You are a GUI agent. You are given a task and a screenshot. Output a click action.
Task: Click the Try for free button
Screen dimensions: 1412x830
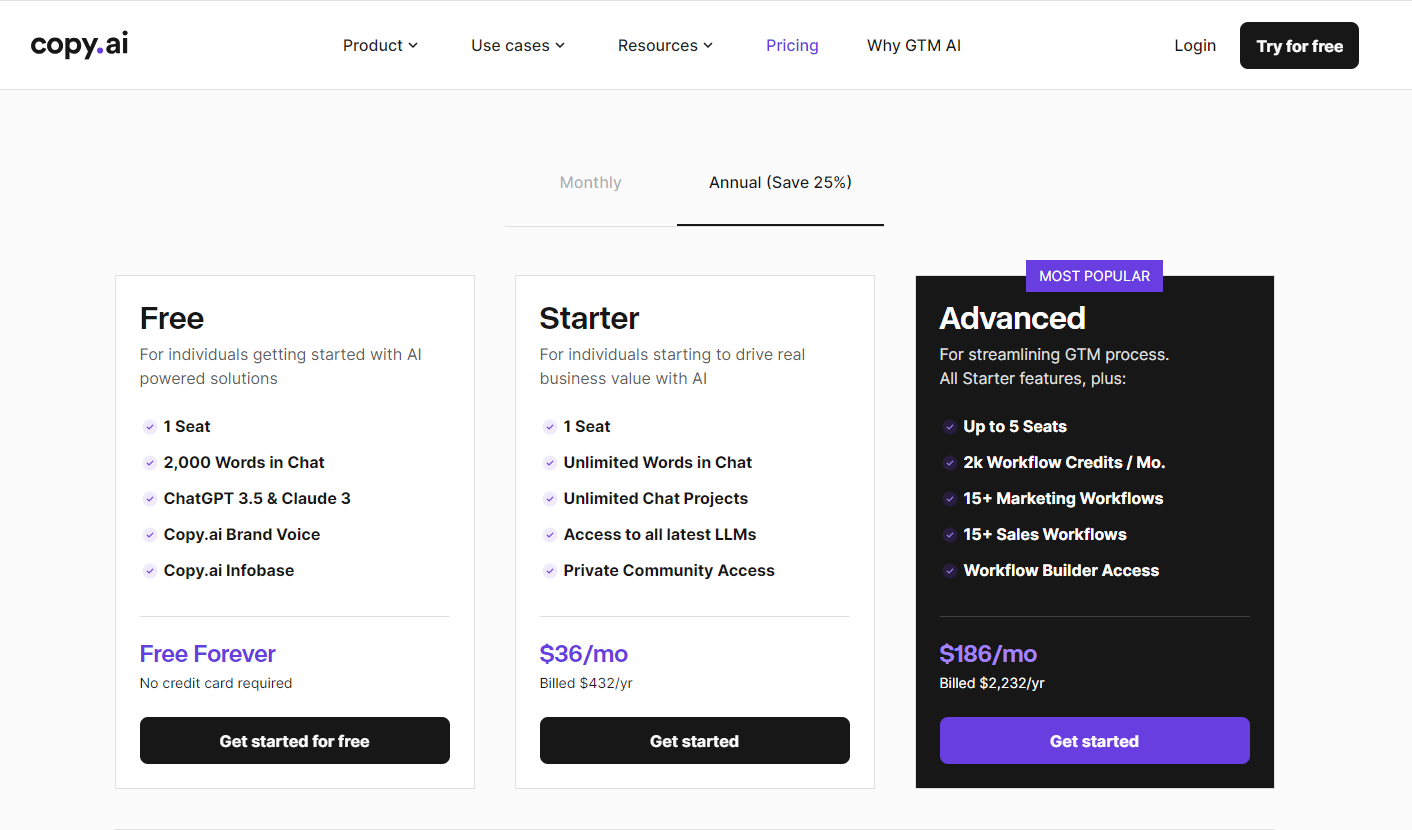click(1299, 46)
